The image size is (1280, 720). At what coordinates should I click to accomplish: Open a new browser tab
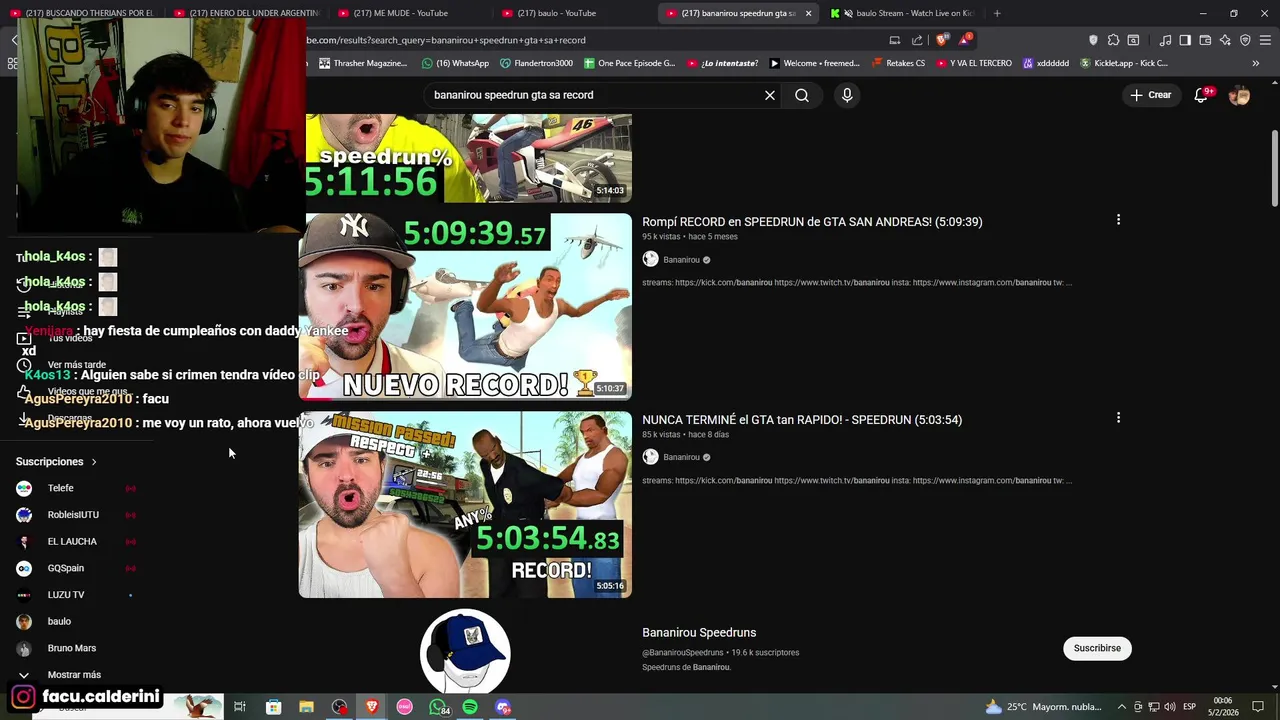pos(997,13)
